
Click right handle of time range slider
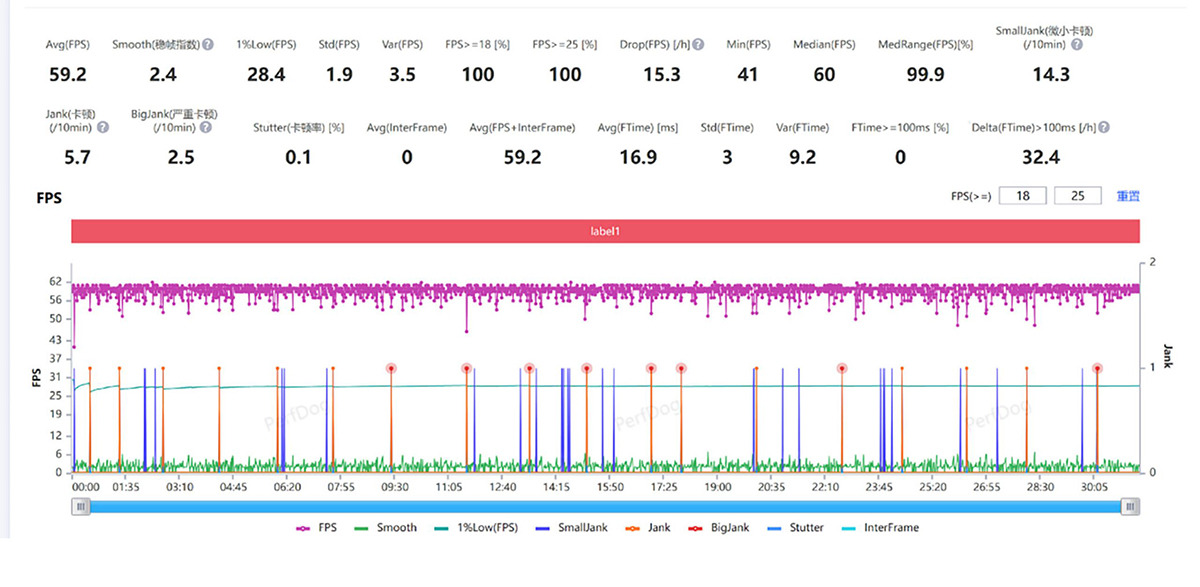click(1130, 507)
